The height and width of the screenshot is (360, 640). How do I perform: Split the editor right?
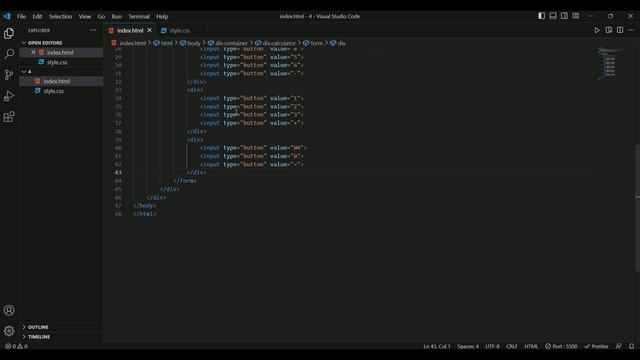click(x=620, y=30)
